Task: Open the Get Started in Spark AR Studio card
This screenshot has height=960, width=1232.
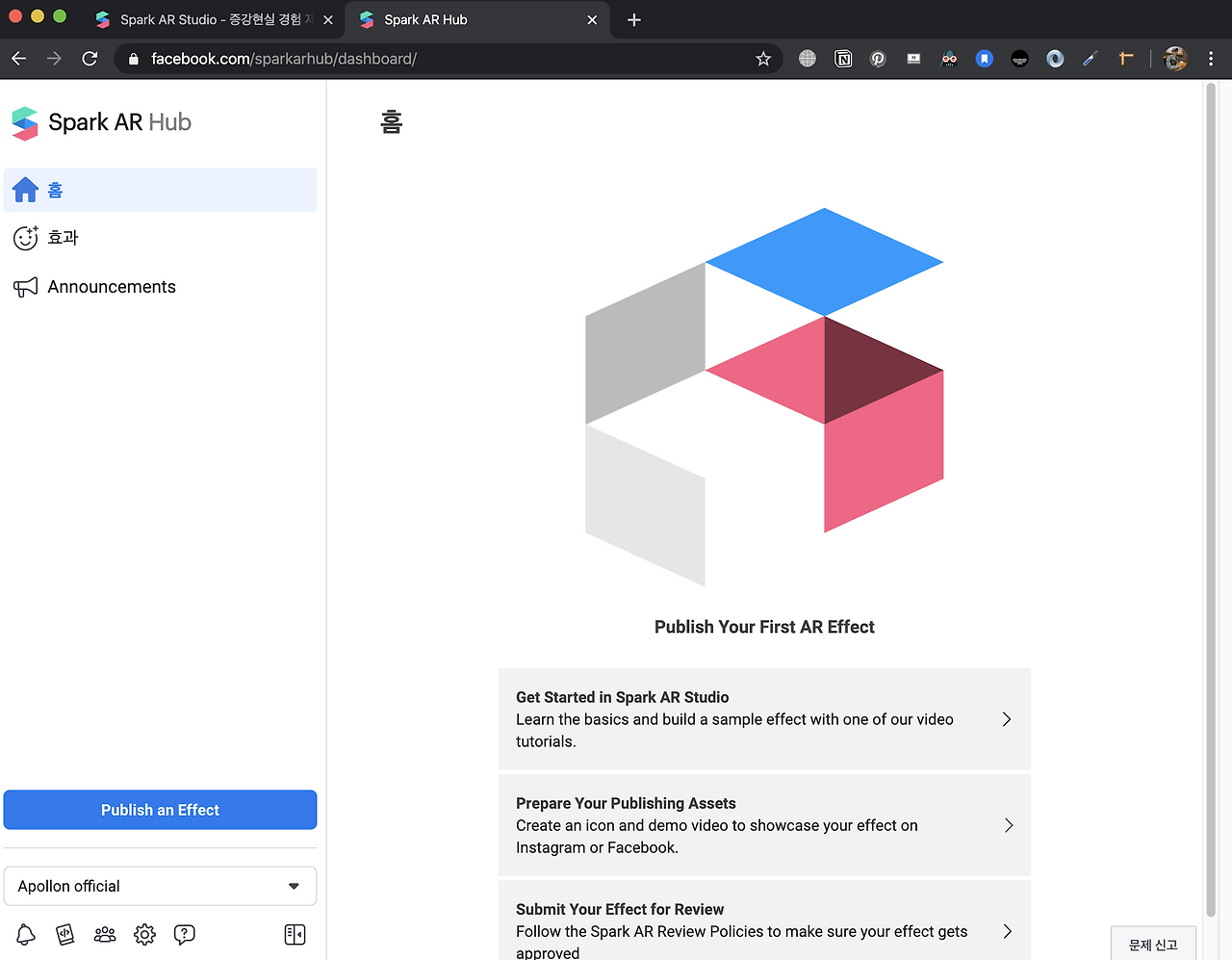Action: pos(764,719)
